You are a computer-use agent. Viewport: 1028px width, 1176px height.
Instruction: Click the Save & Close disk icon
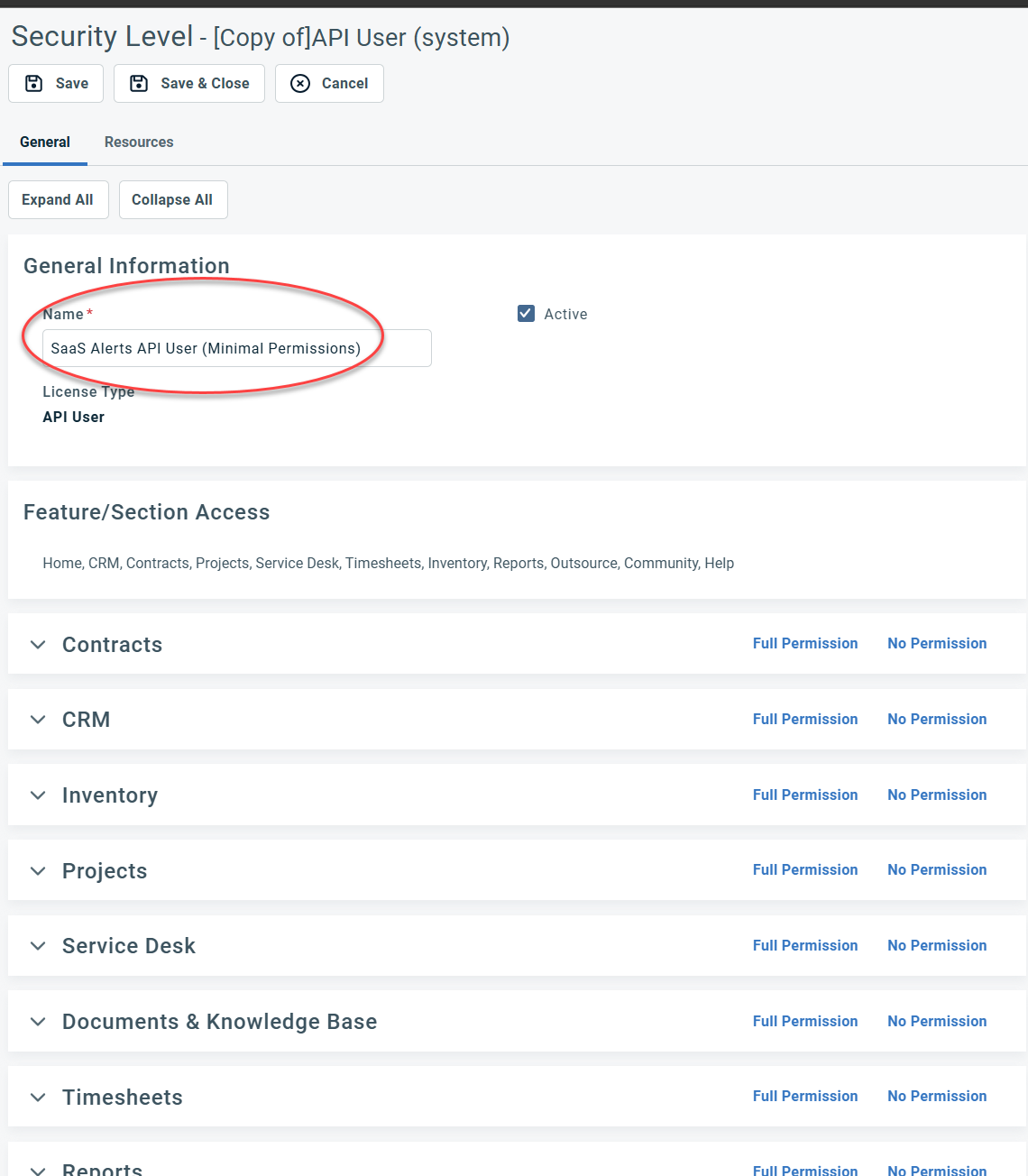click(x=139, y=83)
